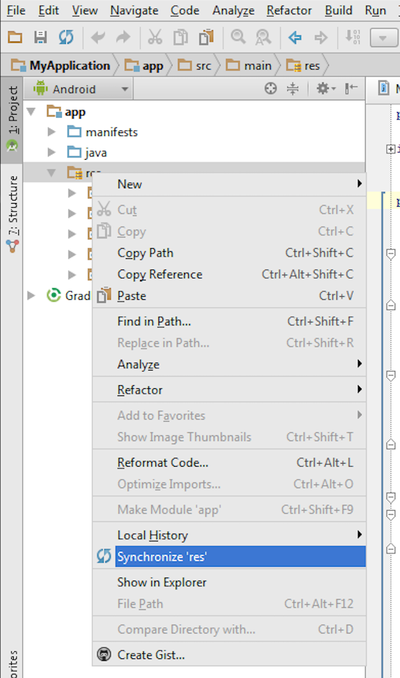Open the Navigate menu
Image resolution: width=400 pixels, height=678 pixels.
coord(134,10)
